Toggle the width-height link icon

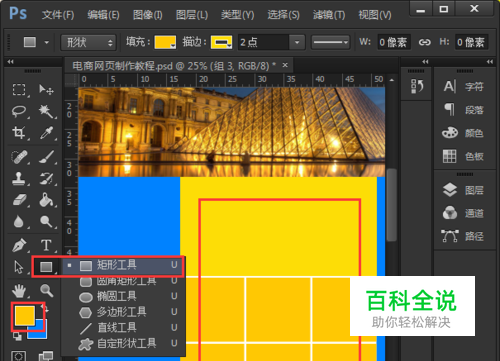pyautogui.click(x=424, y=42)
